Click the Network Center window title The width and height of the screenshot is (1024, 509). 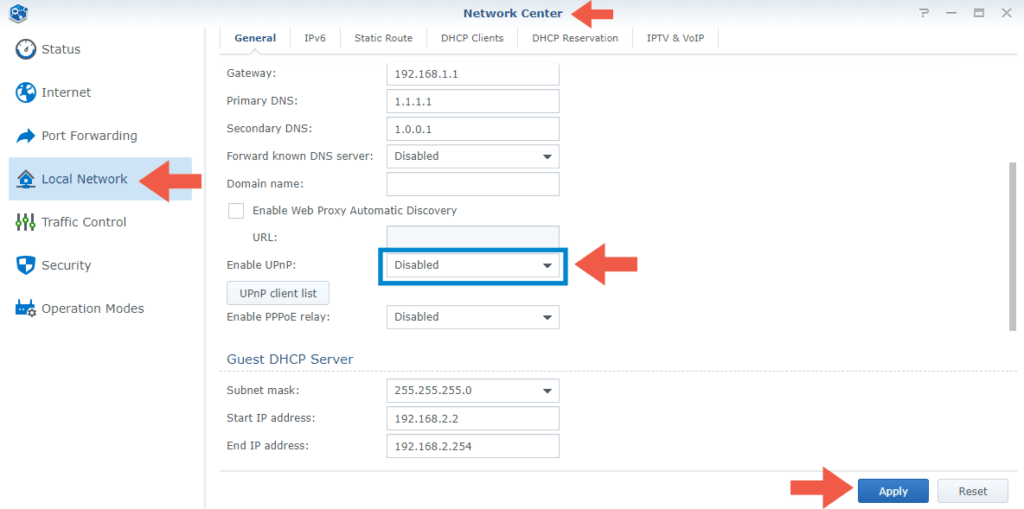pyautogui.click(x=513, y=13)
